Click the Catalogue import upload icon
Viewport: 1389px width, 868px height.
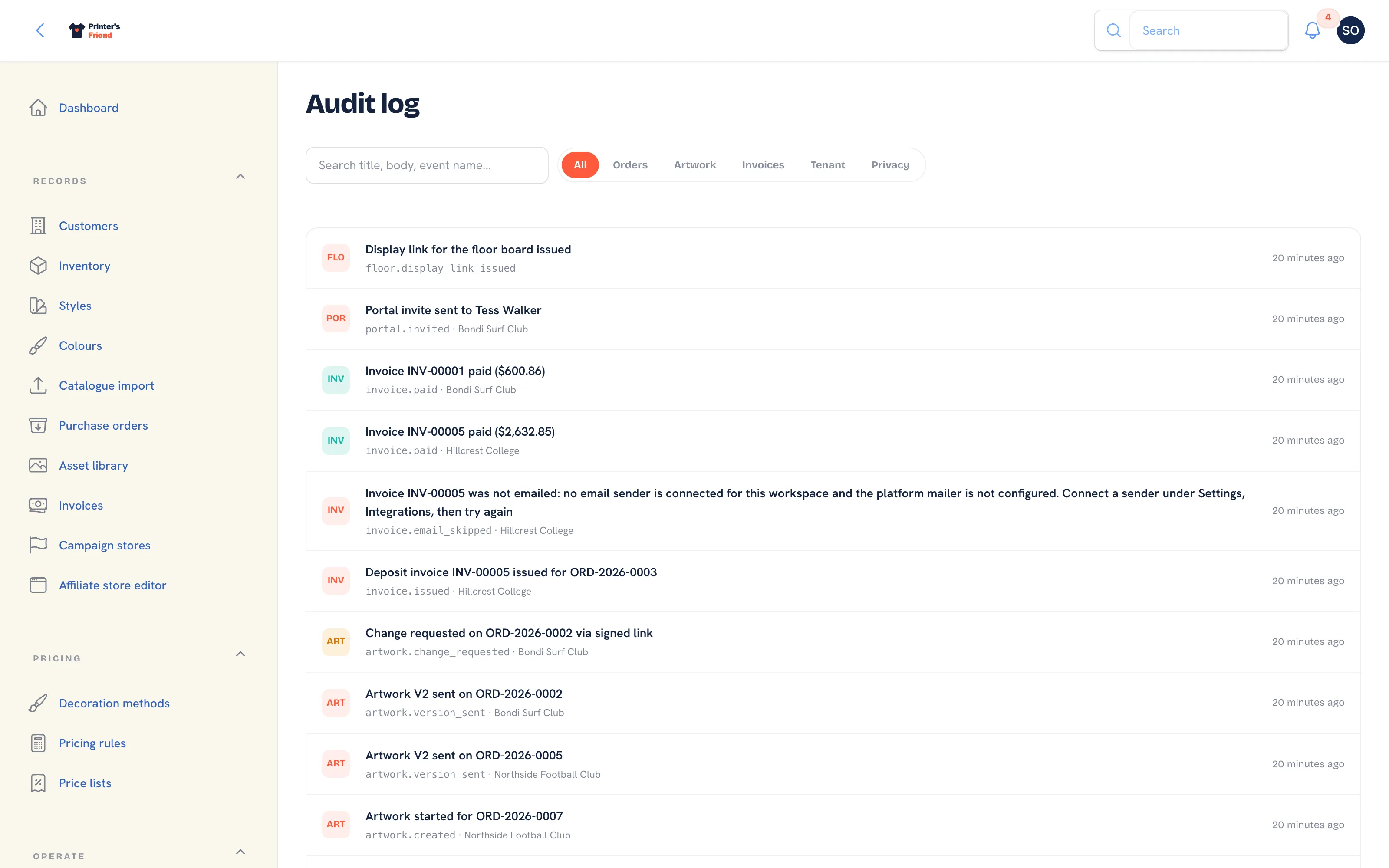coord(38,386)
